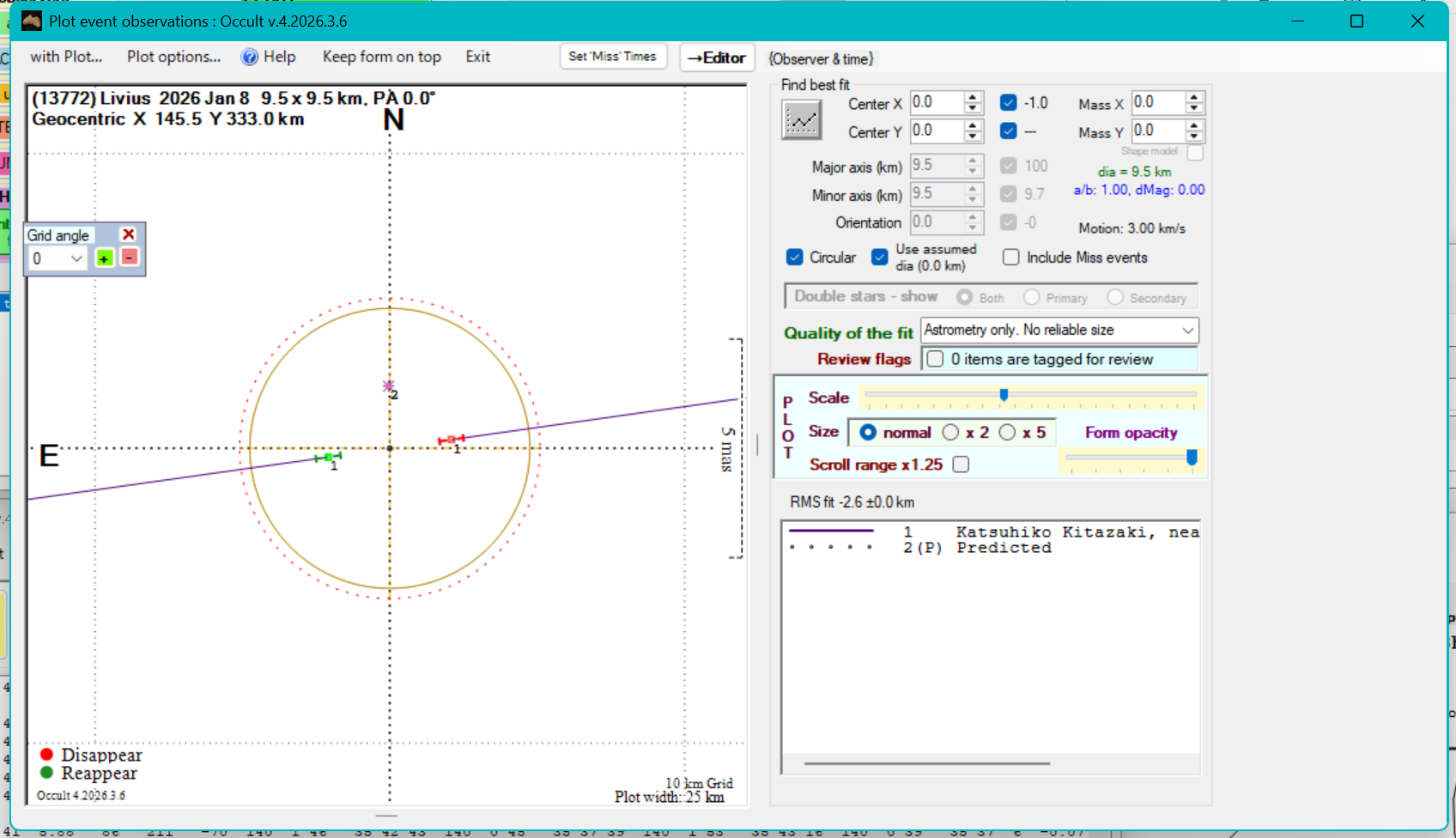The image size is (1456, 838).
Task: Enable Include Miss events checkbox
Action: click(1011, 258)
